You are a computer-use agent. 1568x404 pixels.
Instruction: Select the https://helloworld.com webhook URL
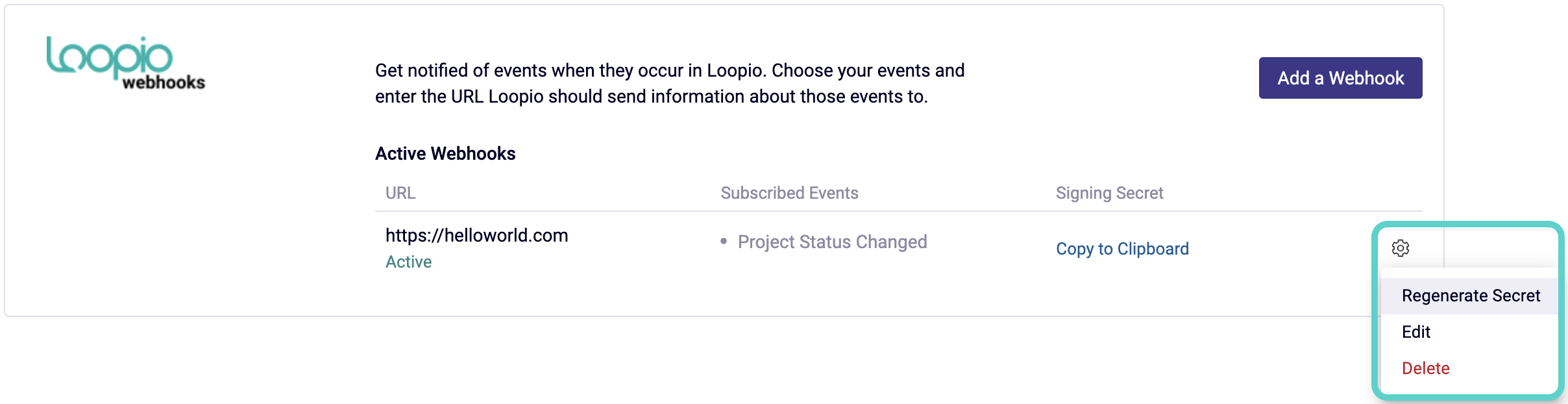coord(477,235)
